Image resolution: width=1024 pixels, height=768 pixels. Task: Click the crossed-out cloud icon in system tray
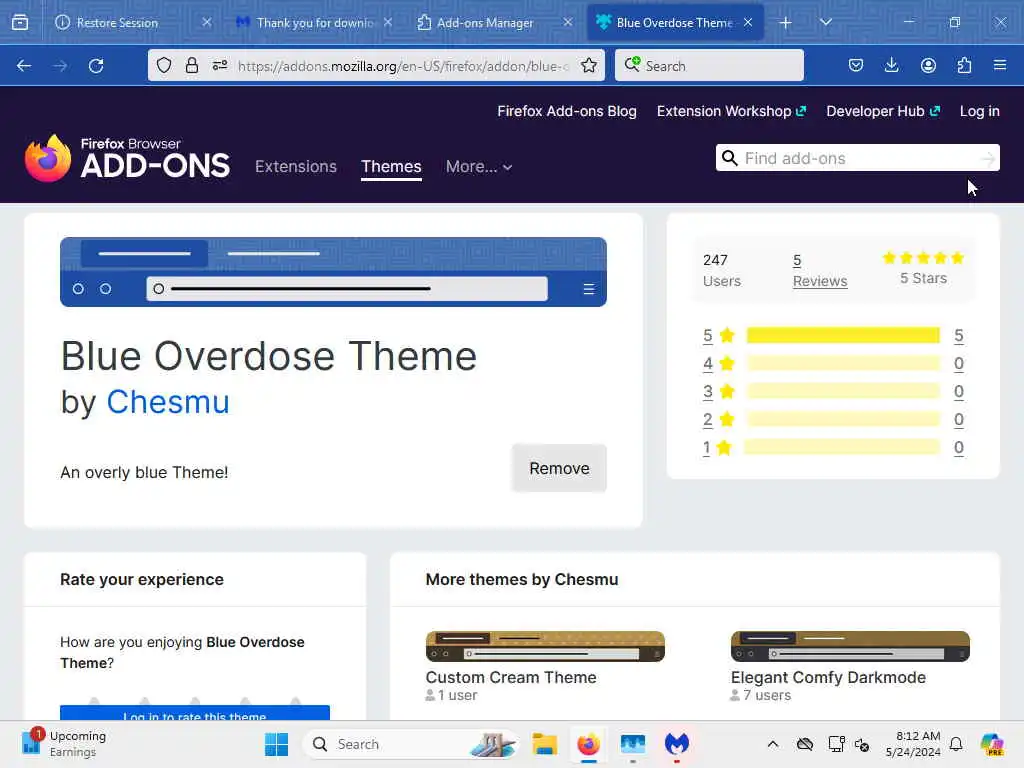(x=805, y=744)
